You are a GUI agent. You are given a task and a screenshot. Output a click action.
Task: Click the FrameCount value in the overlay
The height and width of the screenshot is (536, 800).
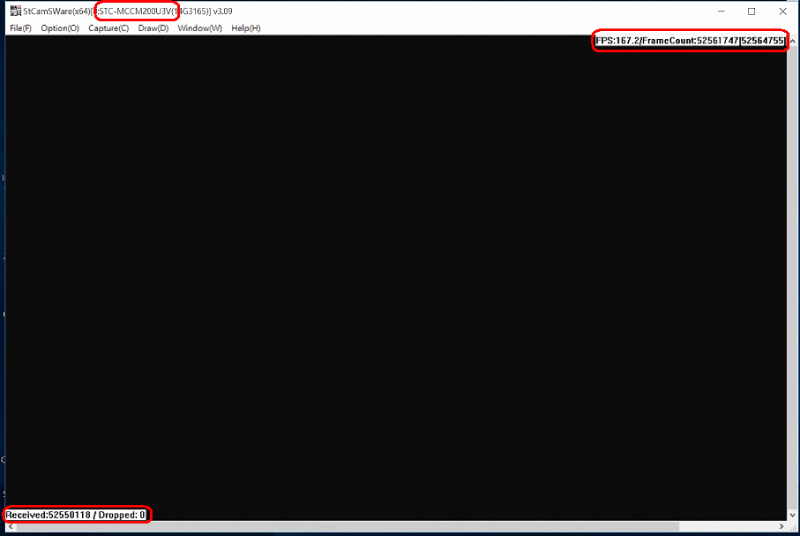tap(712, 44)
